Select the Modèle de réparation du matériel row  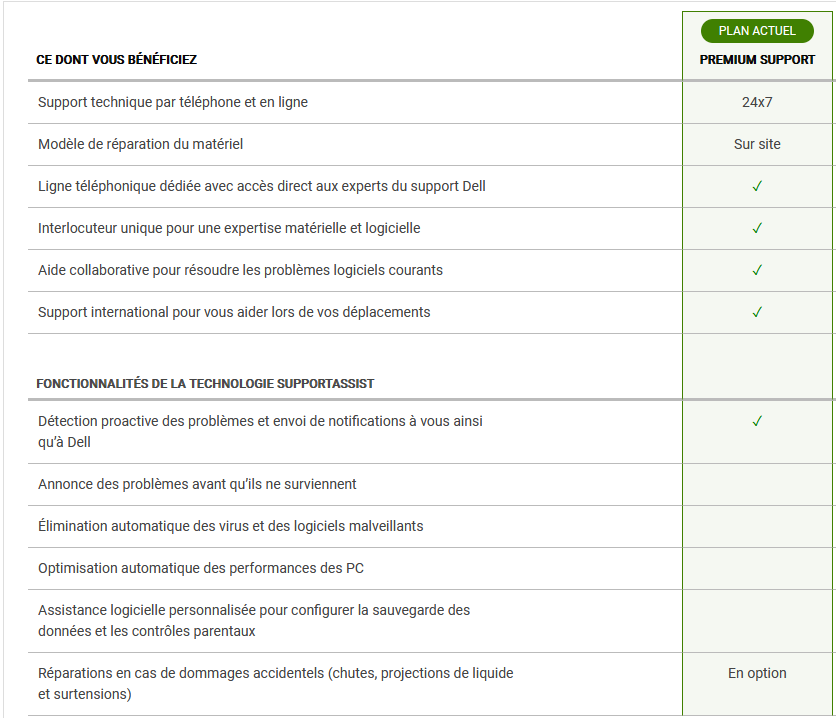coord(140,144)
